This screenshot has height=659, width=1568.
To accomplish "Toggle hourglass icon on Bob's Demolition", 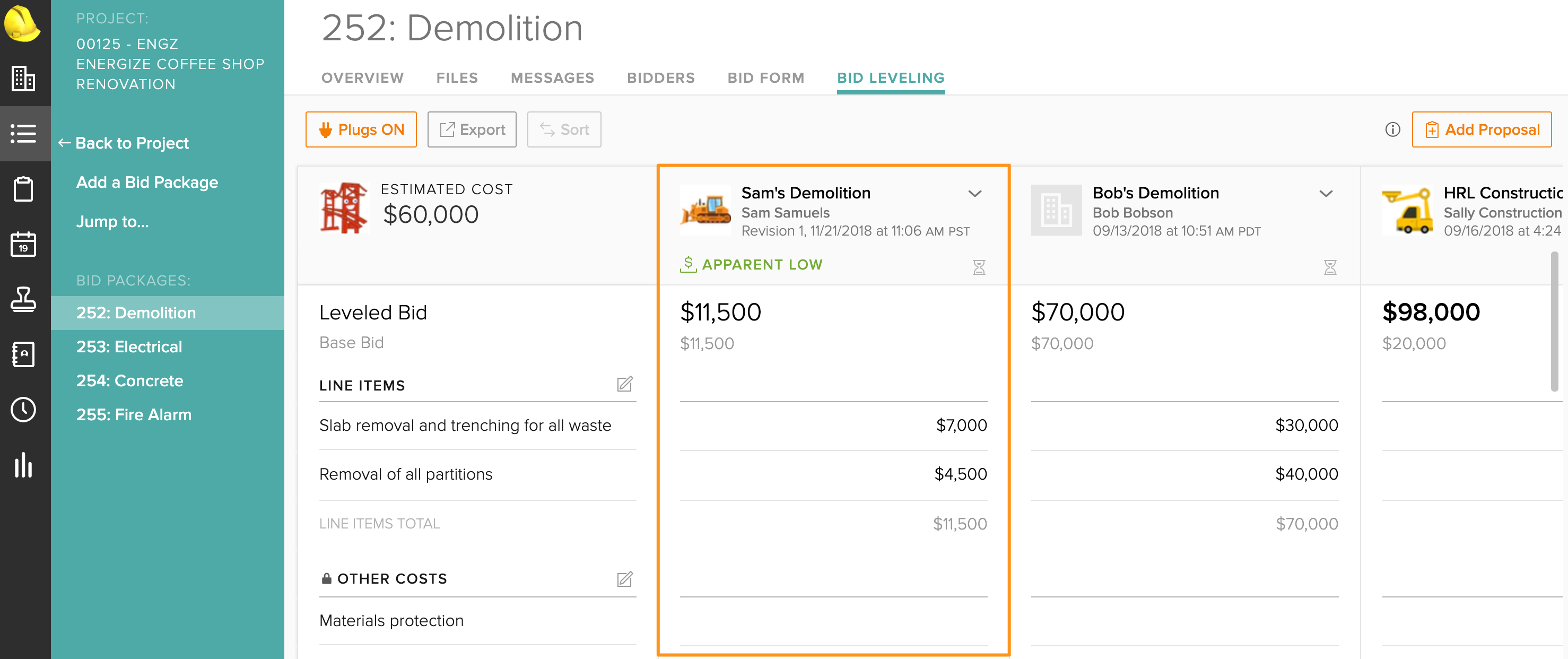I will click(1329, 267).
